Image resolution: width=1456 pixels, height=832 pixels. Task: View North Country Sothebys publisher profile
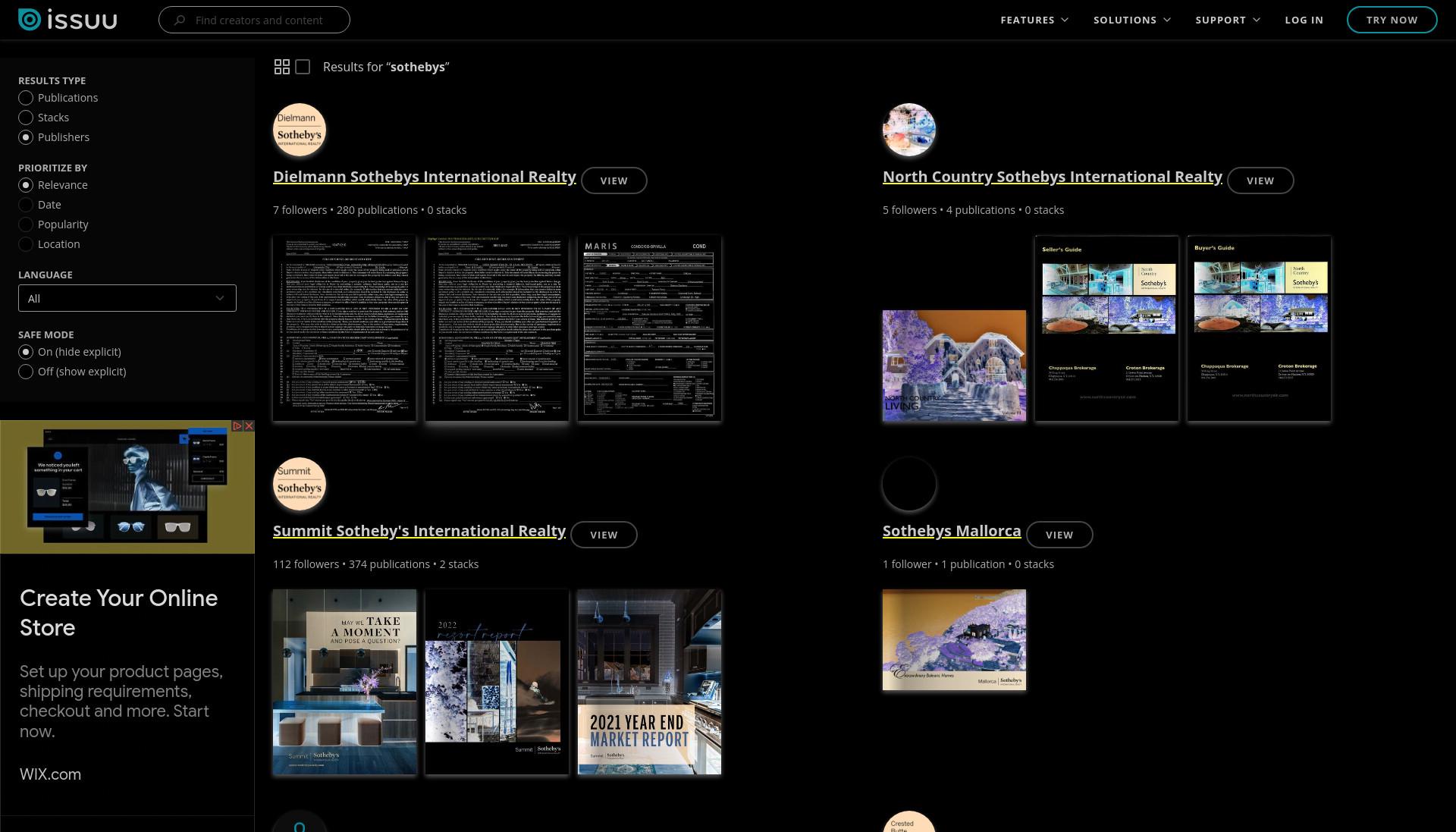[1260, 181]
